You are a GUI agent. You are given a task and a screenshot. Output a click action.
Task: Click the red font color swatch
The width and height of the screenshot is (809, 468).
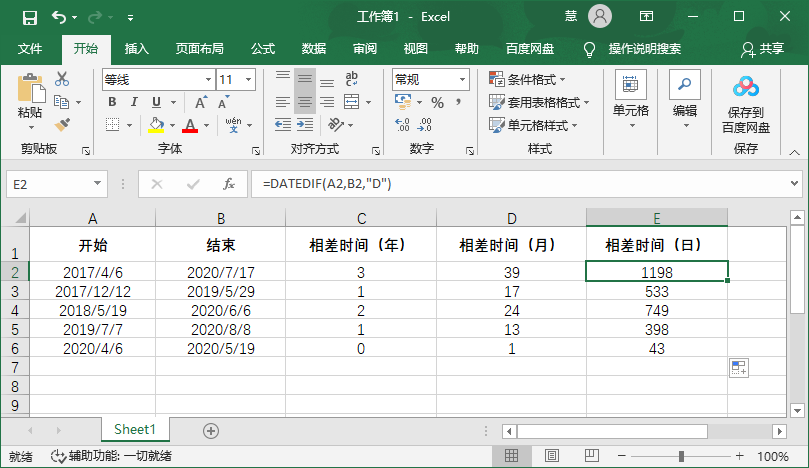tap(189, 125)
